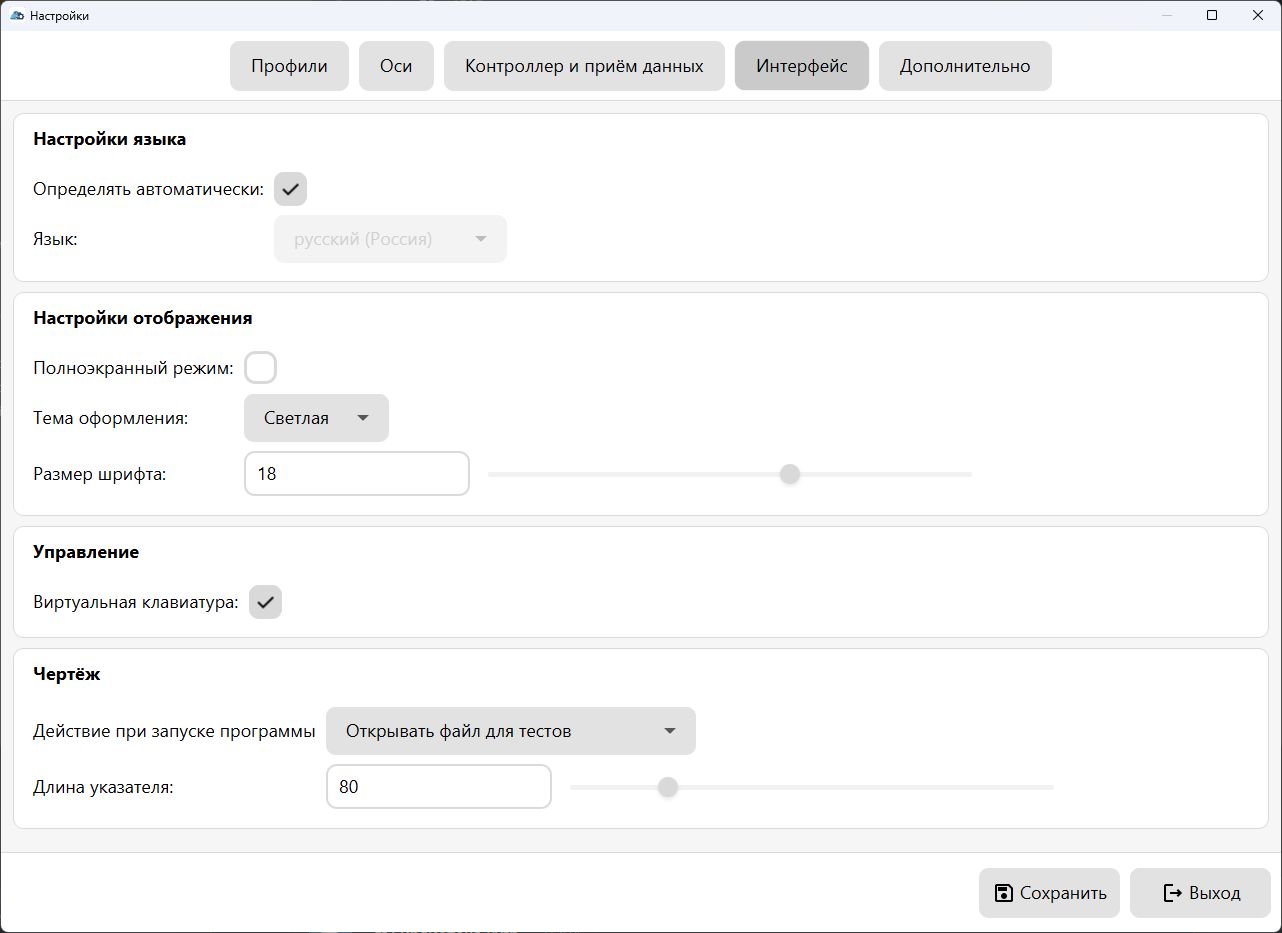Image resolution: width=1282 pixels, height=933 pixels.
Task: Open Действие при запуске программы dropdown
Action: click(x=510, y=731)
